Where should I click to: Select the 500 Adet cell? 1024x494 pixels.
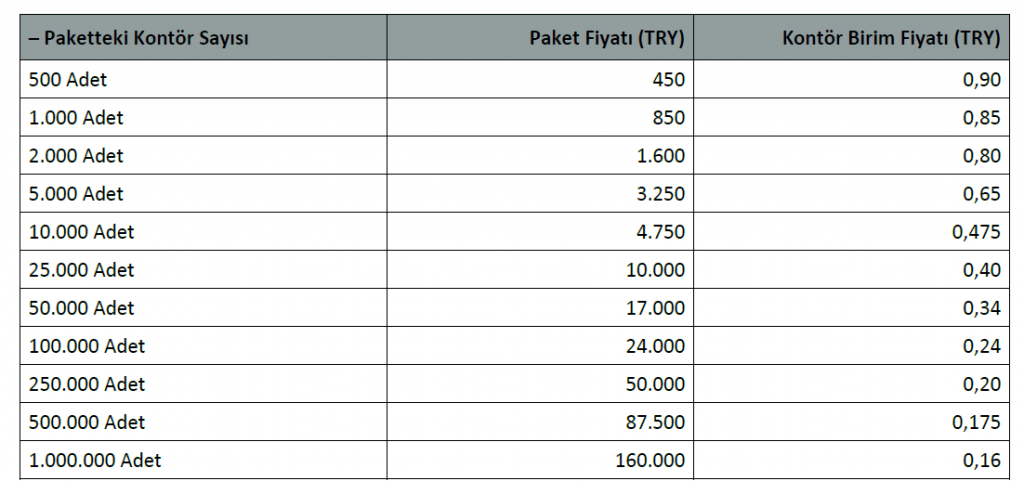point(203,80)
